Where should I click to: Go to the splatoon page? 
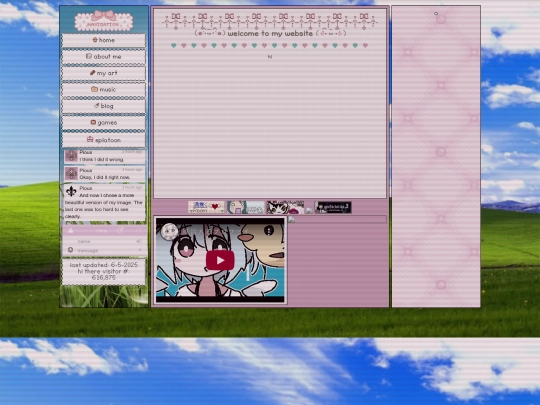click(x=104, y=140)
